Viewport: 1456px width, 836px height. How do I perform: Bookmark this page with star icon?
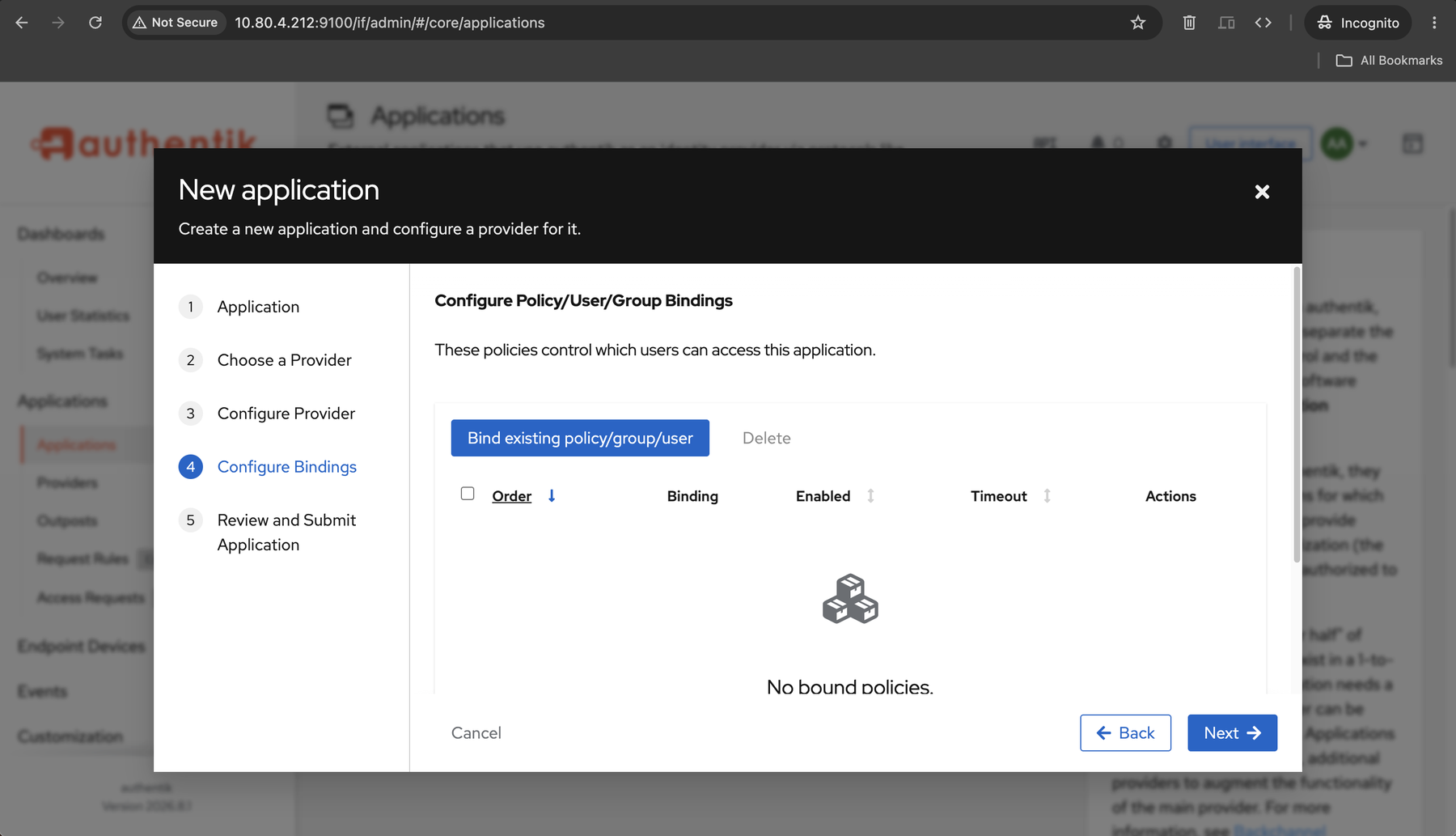pos(1138,23)
